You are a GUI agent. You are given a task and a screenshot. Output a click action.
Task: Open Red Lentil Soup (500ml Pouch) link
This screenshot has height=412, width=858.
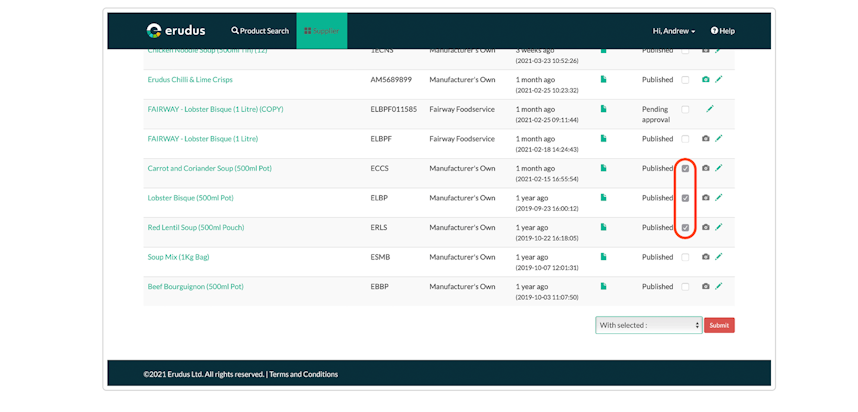[196, 228]
